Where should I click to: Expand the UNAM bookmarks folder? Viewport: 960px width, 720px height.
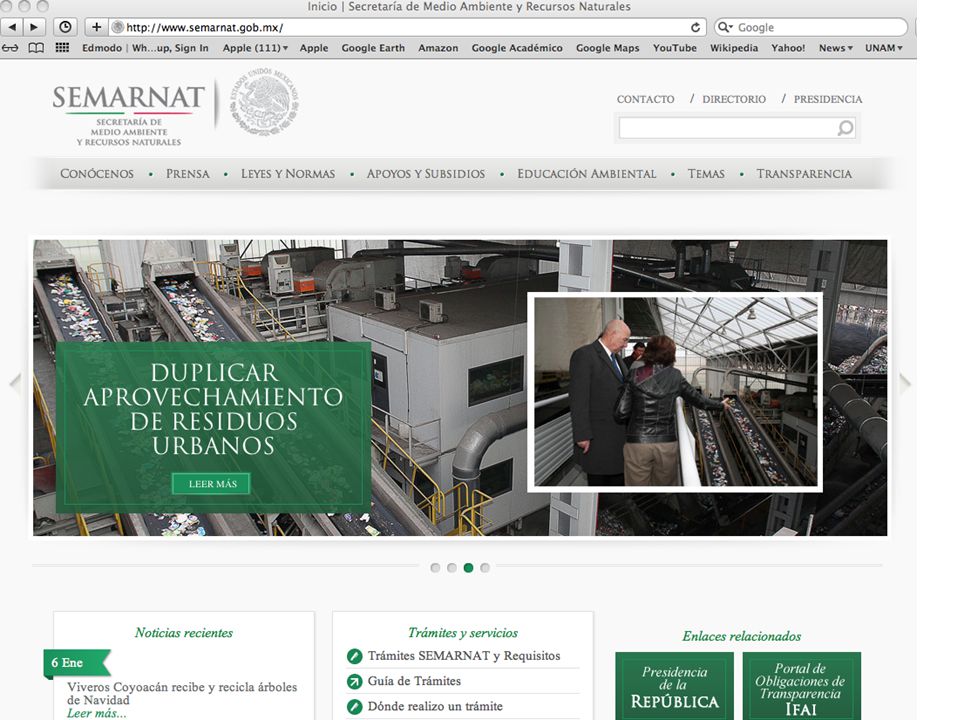(x=883, y=48)
